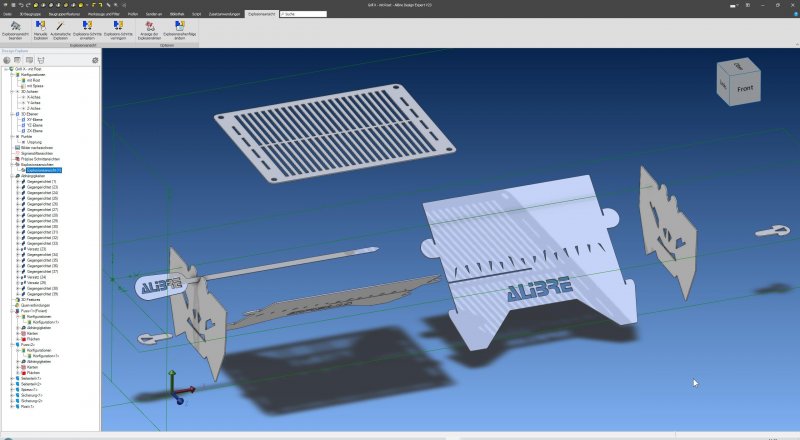Click Explosions-Schritte verringern icon
Viewport: 800px width, 440px height.
tap(118, 26)
